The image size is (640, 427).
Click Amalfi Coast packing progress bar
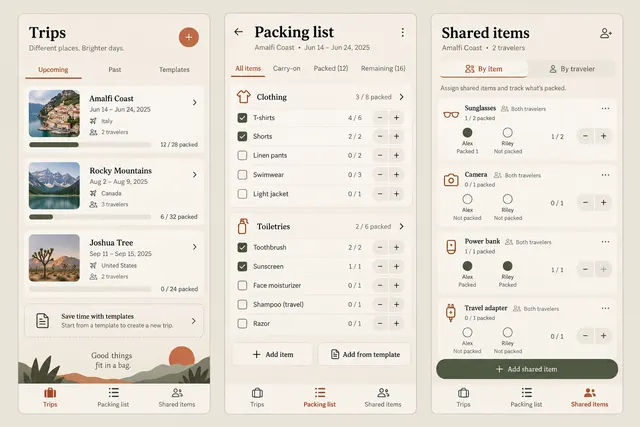click(90, 145)
